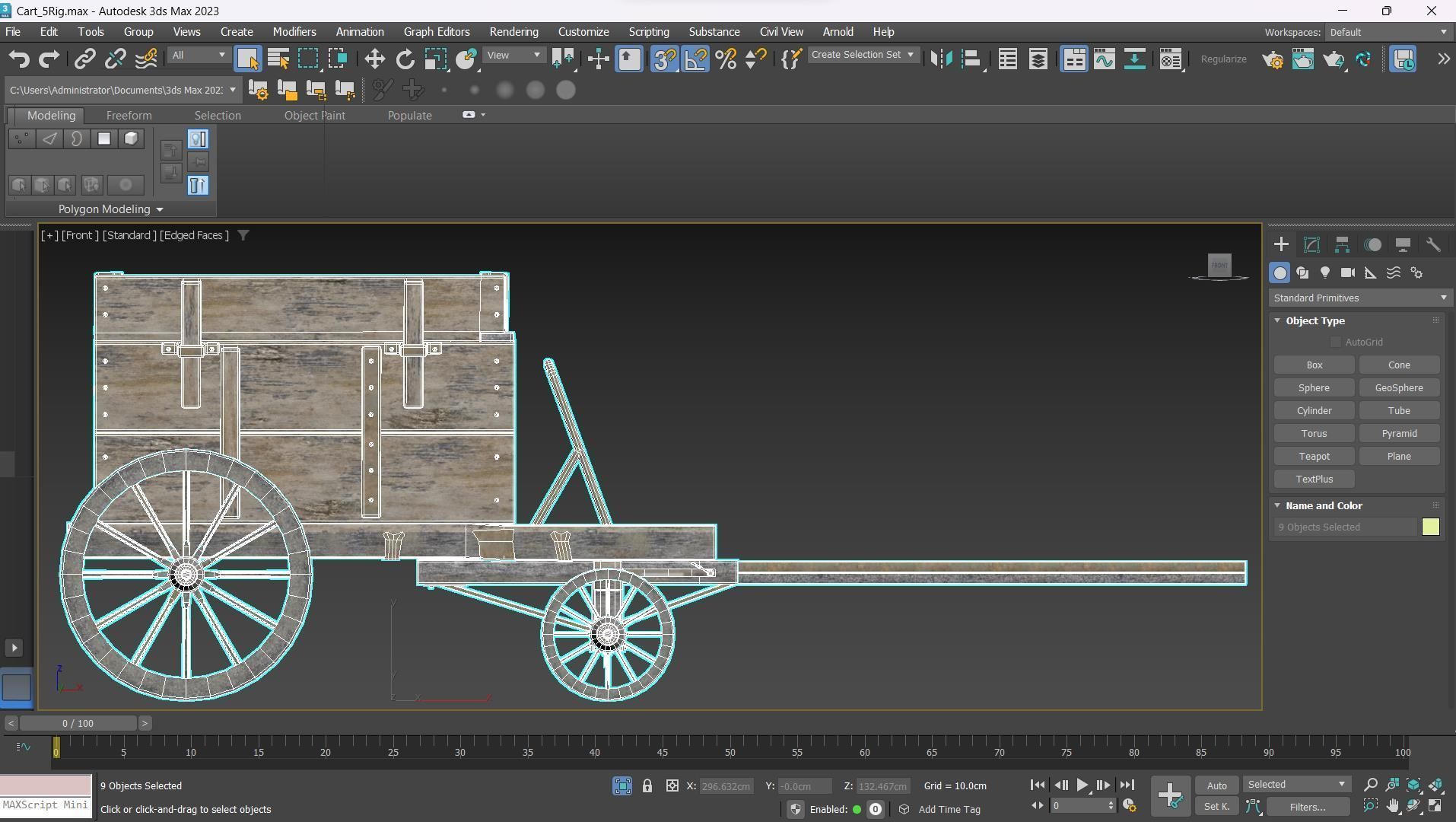Click the Undo arrow icon
The width and height of the screenshot is (1456, 822).
tap(19, 59)
